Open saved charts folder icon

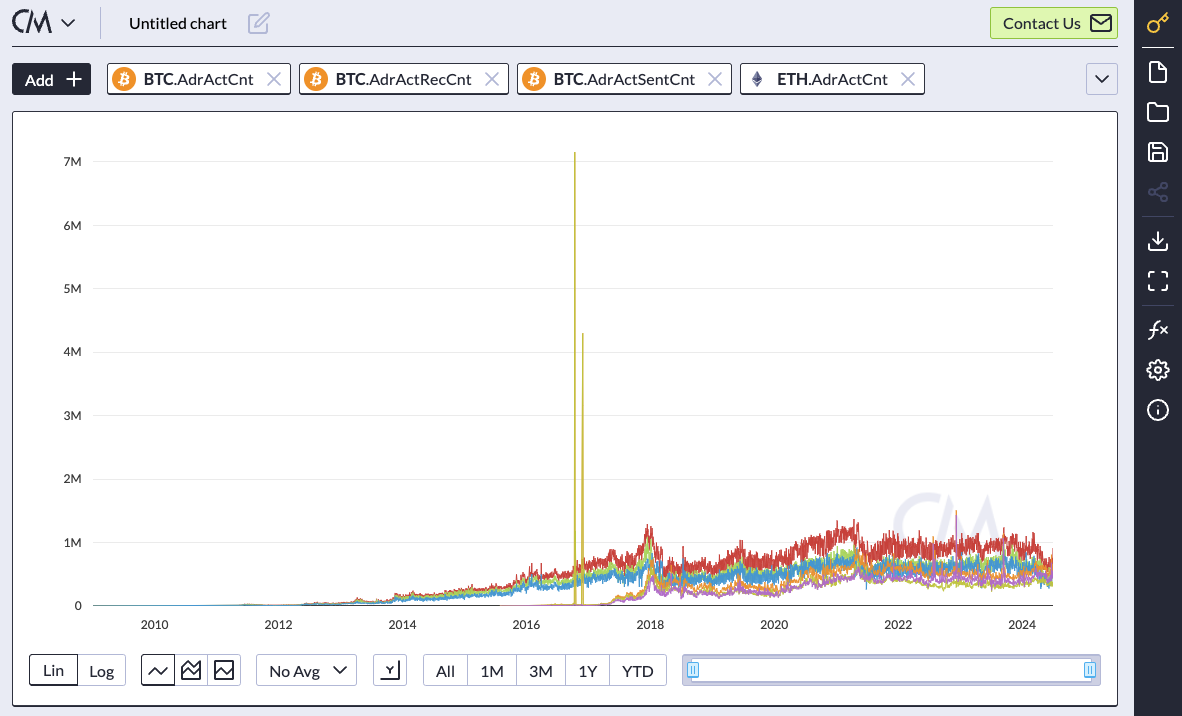[x=1158, y=112]
